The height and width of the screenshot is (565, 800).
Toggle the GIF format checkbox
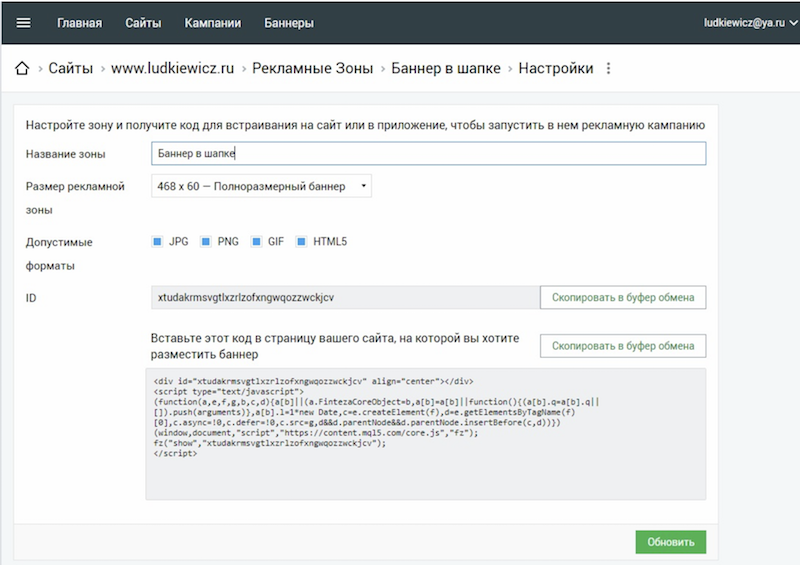[256, 241]
